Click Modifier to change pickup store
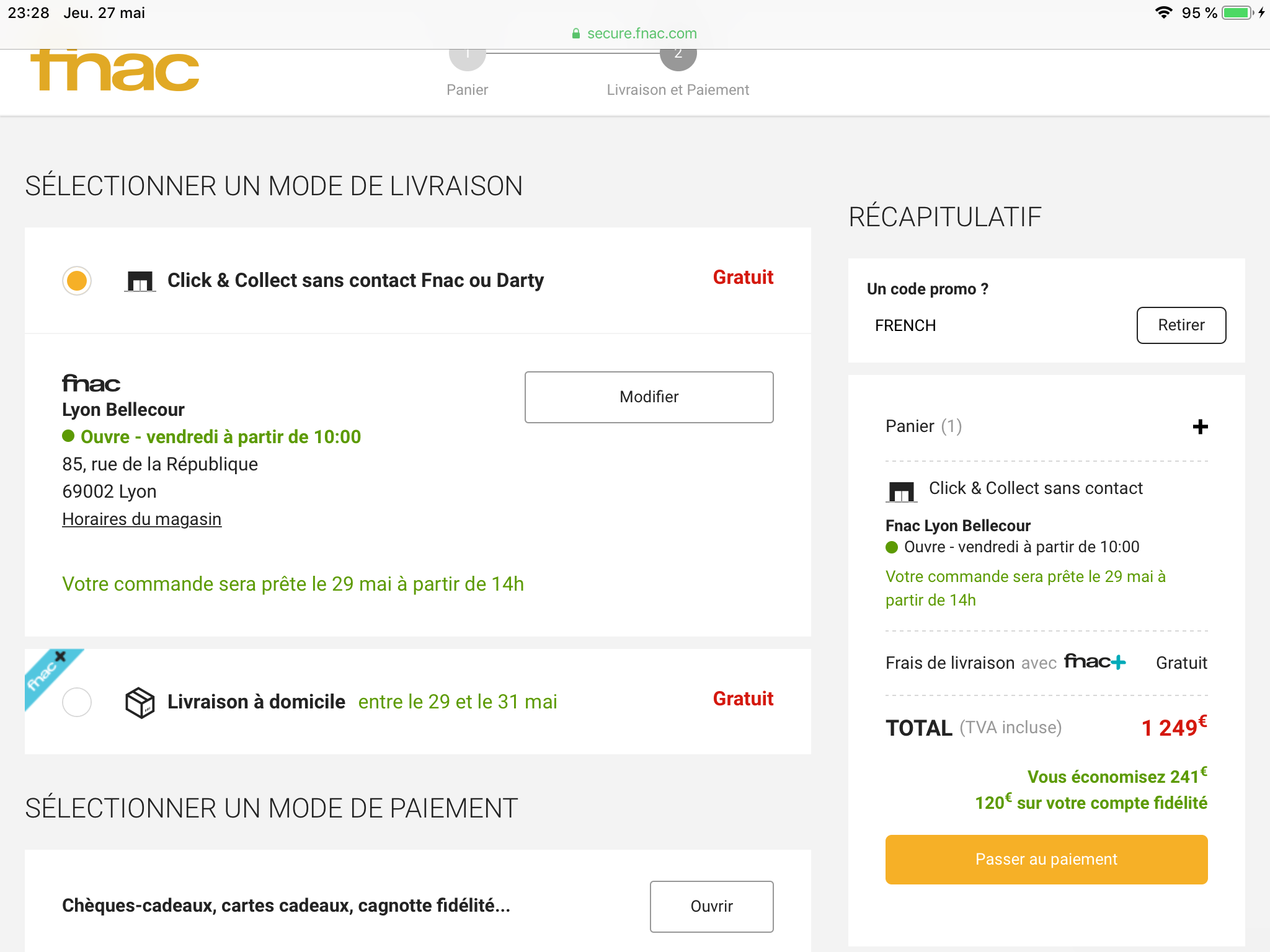The height and width of the screenshot is (952, 1270). (x=649, y=397)
